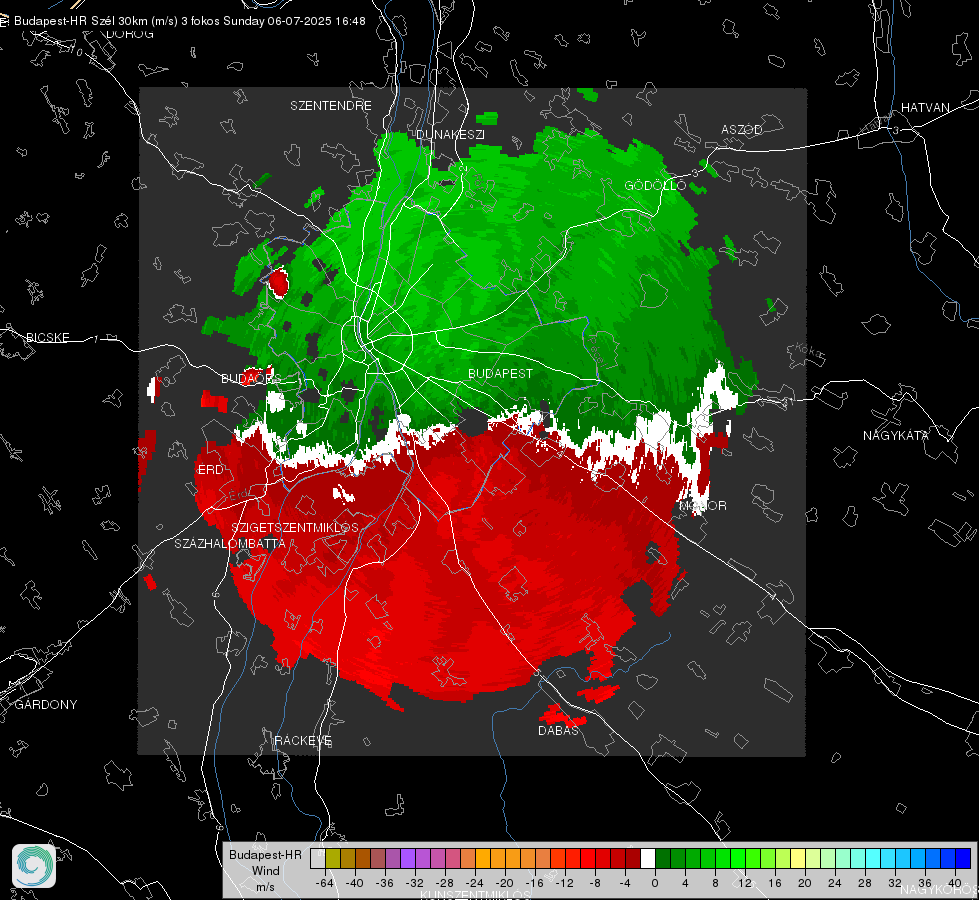Click the HATVAN town label
The height and width of the screenshot is (900, 979).
[925, 107]
